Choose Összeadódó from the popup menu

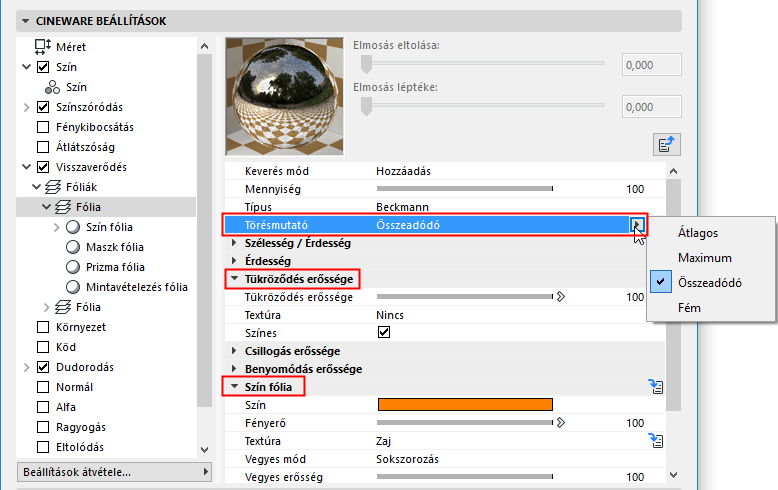[x=710, y=283]
